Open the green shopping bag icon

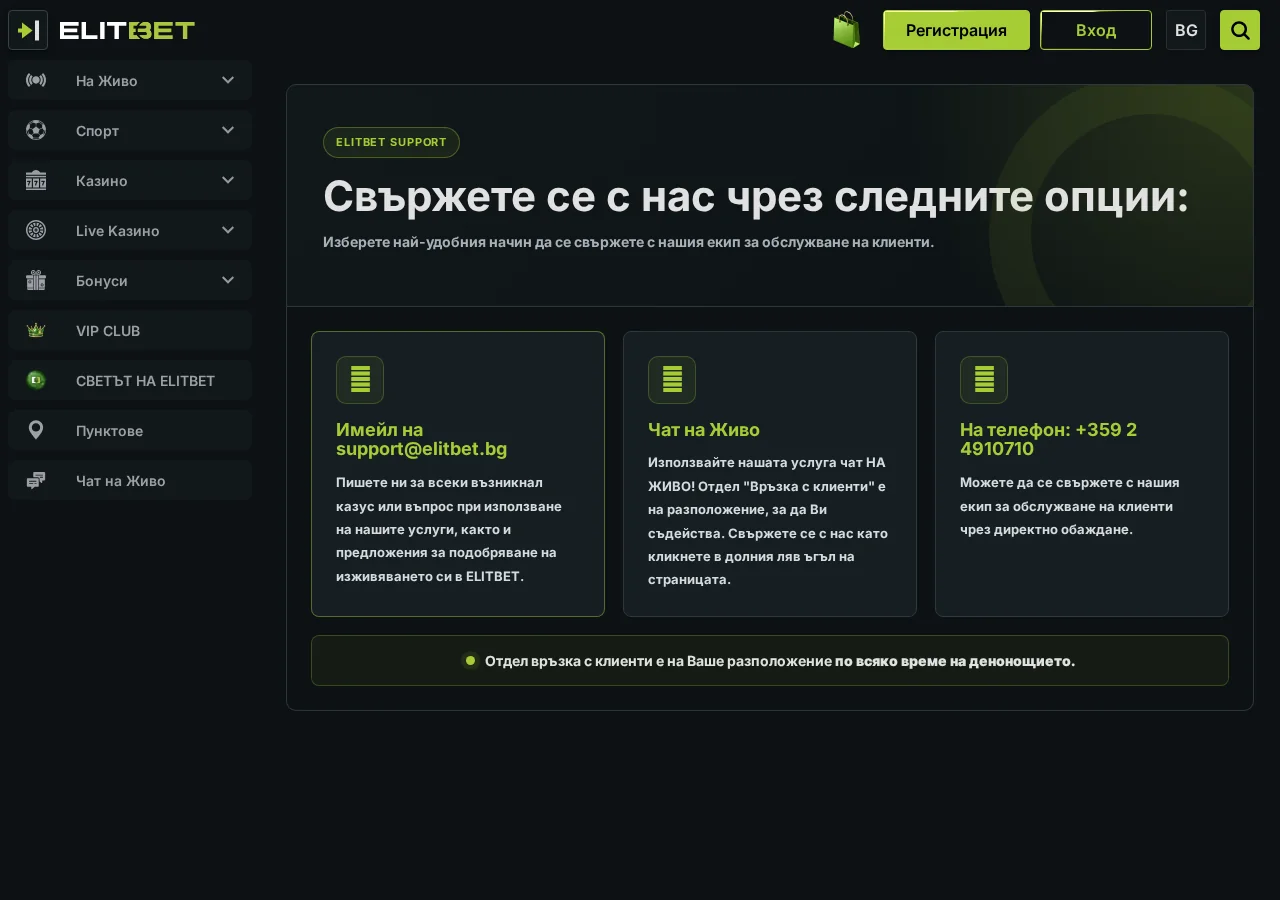pyautogui.click(x=847, y=30)
